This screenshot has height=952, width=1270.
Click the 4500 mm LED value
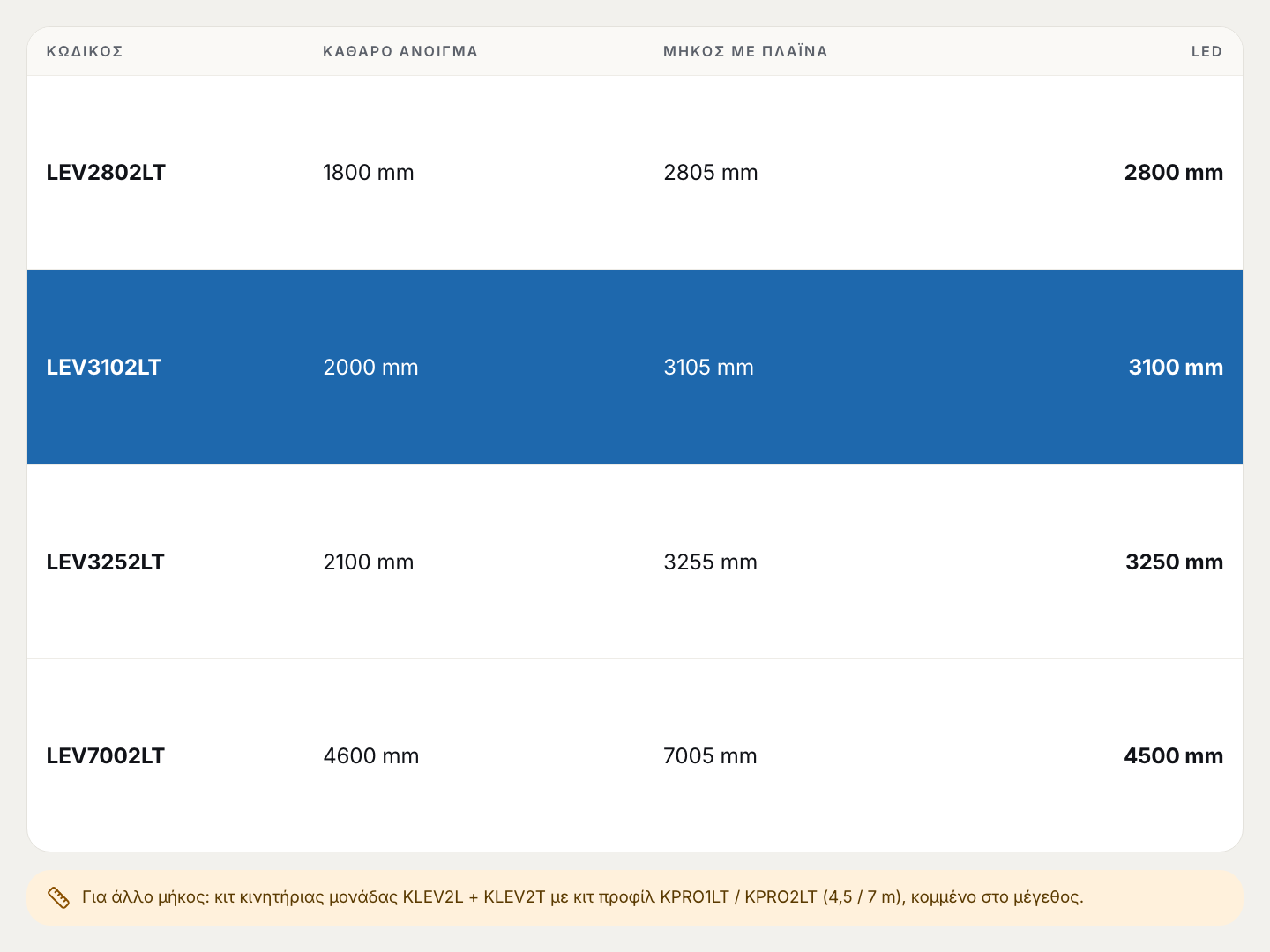pyautogui.click(x=1174, y=756)
